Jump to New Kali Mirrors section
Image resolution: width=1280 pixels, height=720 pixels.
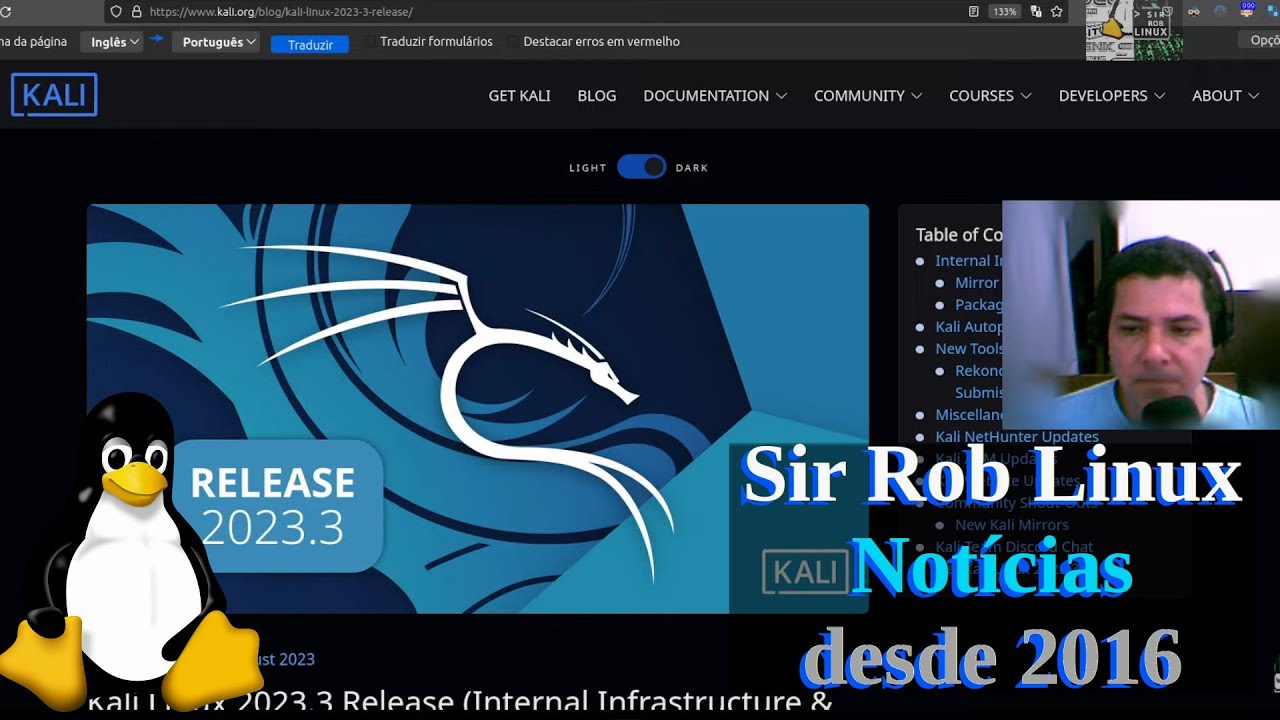(1012, 525)
